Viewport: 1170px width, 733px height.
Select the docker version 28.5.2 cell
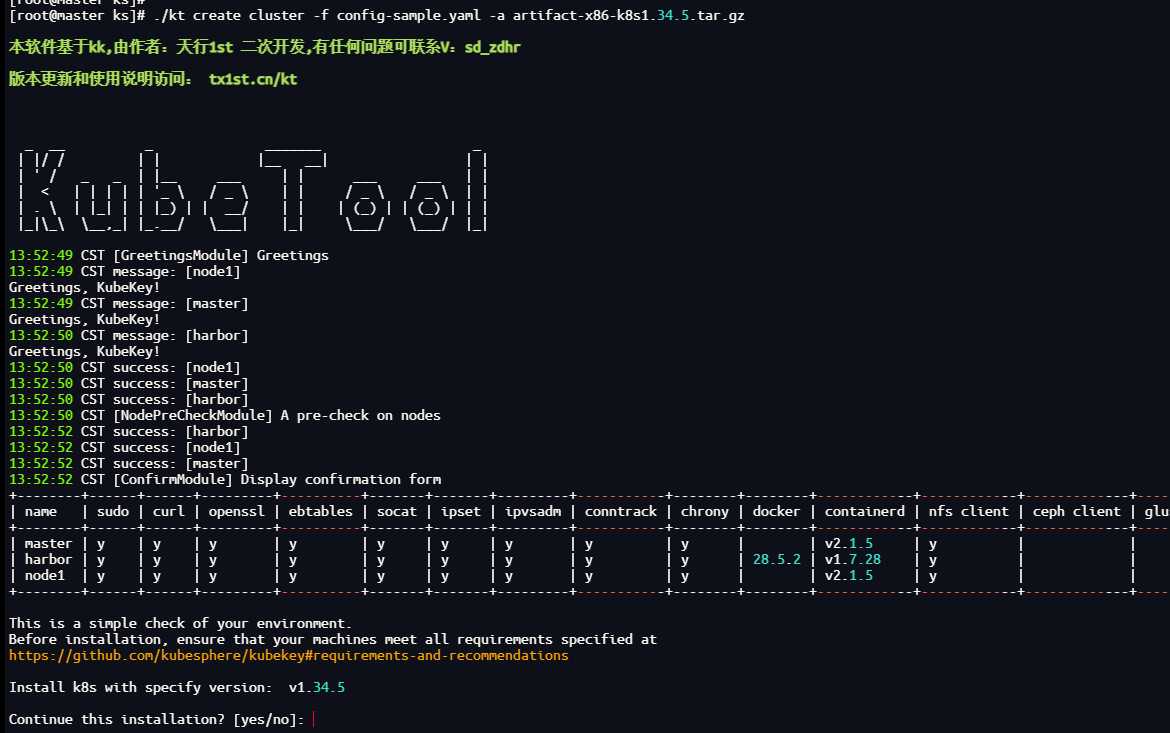point(777,559)
